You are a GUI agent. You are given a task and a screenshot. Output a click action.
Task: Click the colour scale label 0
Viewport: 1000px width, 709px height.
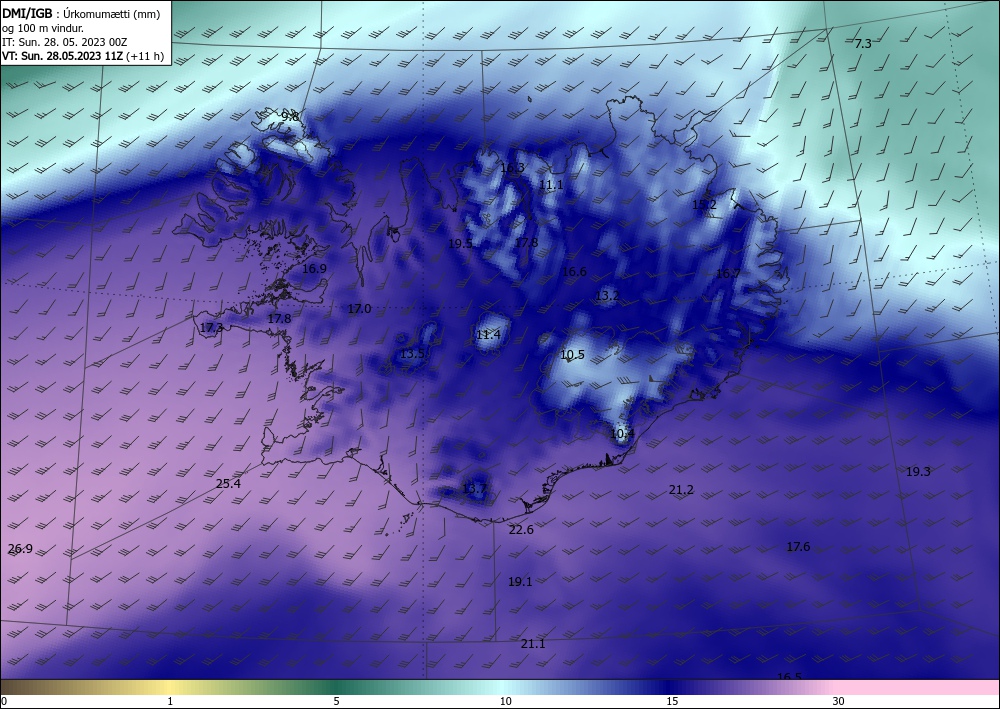coord(4,701)
